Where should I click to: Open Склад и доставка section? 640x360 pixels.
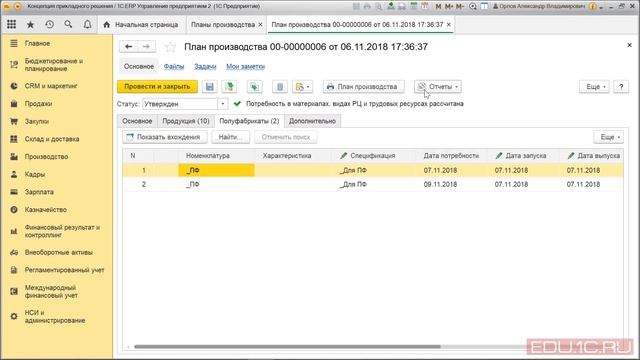57,139
